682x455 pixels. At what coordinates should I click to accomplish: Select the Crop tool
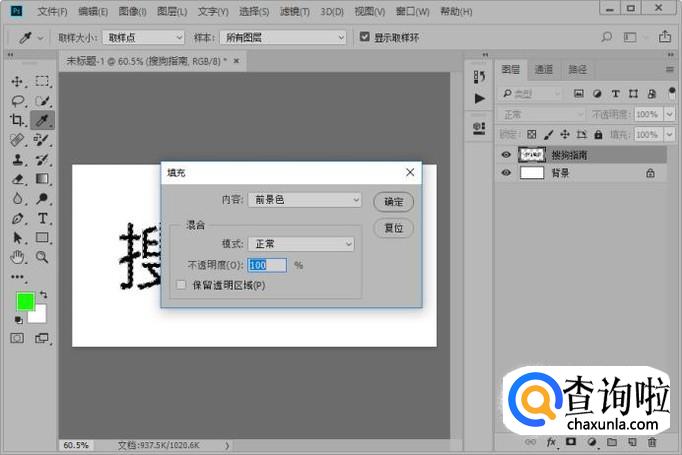click(x=17, y=120)
